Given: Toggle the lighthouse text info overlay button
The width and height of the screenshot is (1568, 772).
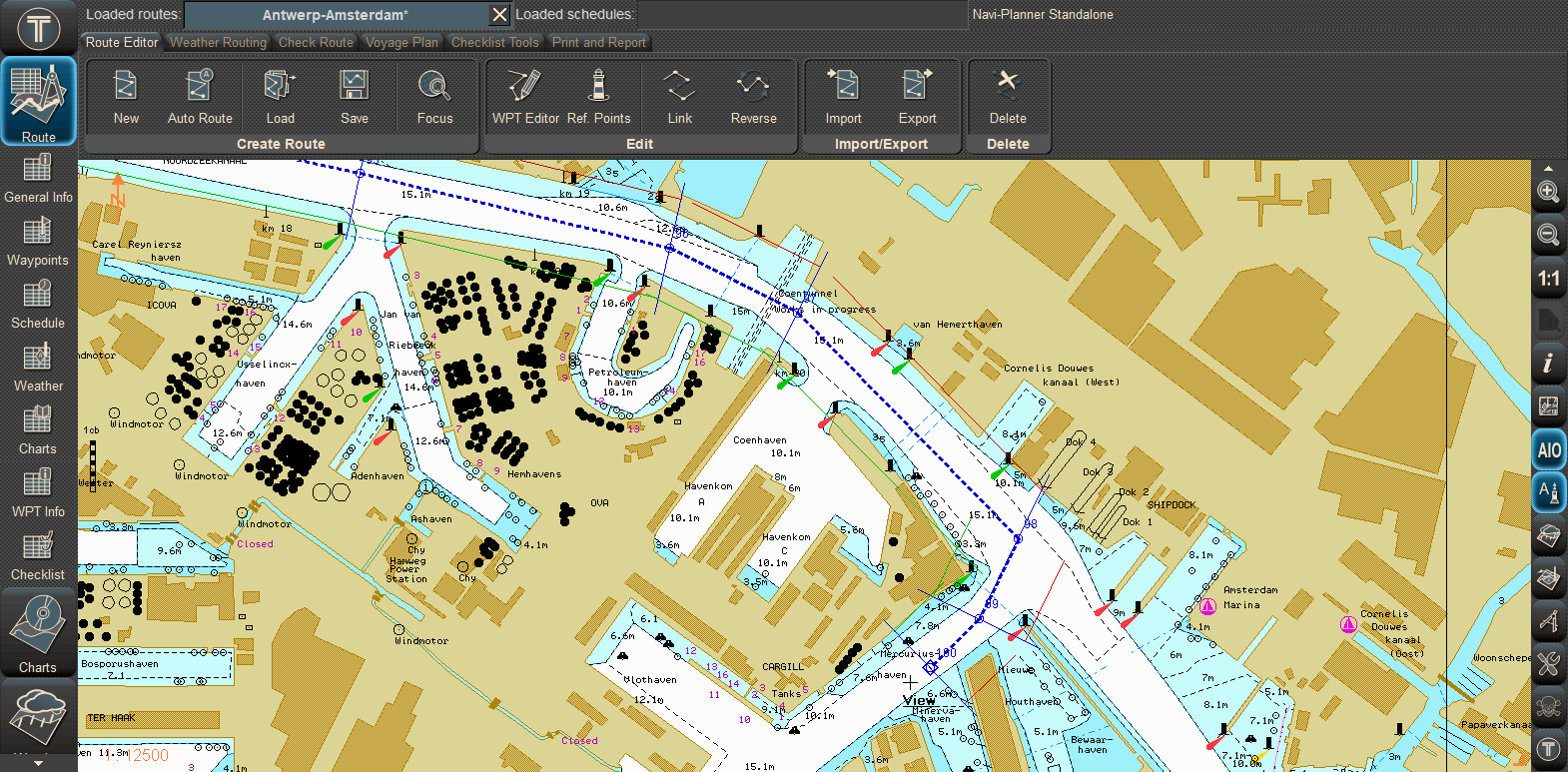Looking at the screenshot, I should pos(1548,492).
